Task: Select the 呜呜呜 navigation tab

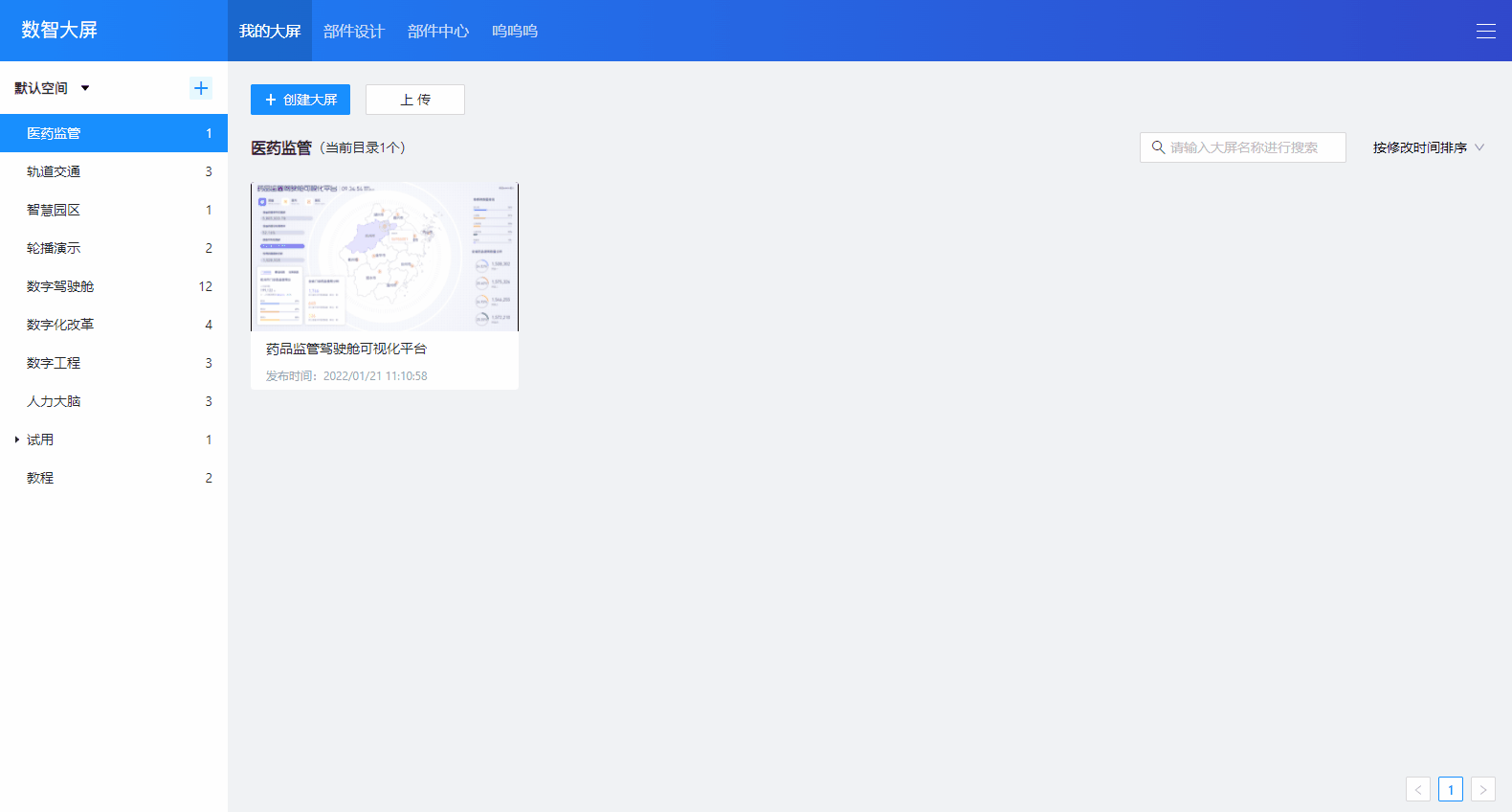Action: click(514, 31)
